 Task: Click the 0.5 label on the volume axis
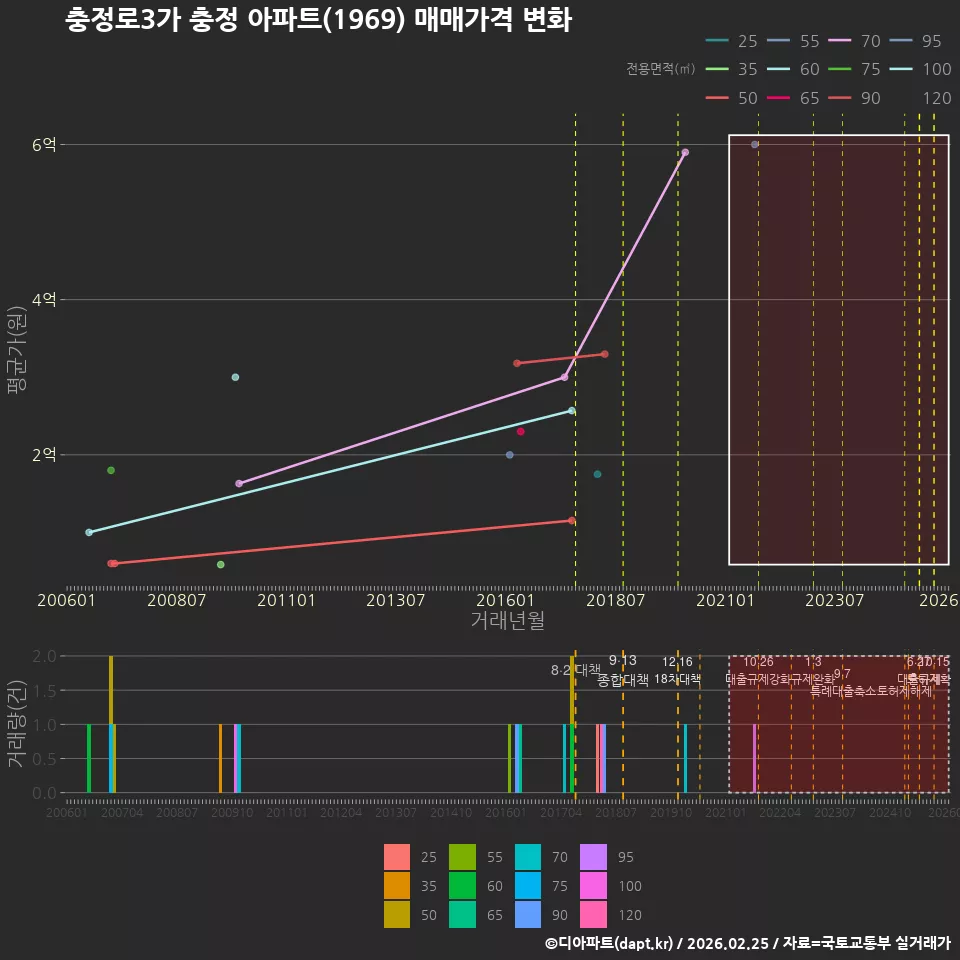(x=45, y=759)
